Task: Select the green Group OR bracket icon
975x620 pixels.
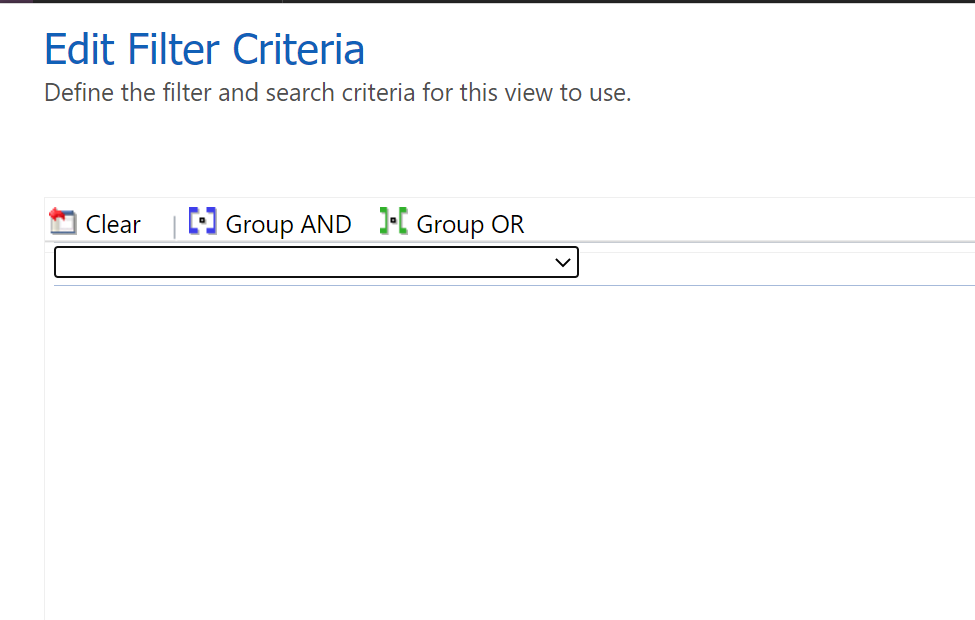Action: coord(394,221)
